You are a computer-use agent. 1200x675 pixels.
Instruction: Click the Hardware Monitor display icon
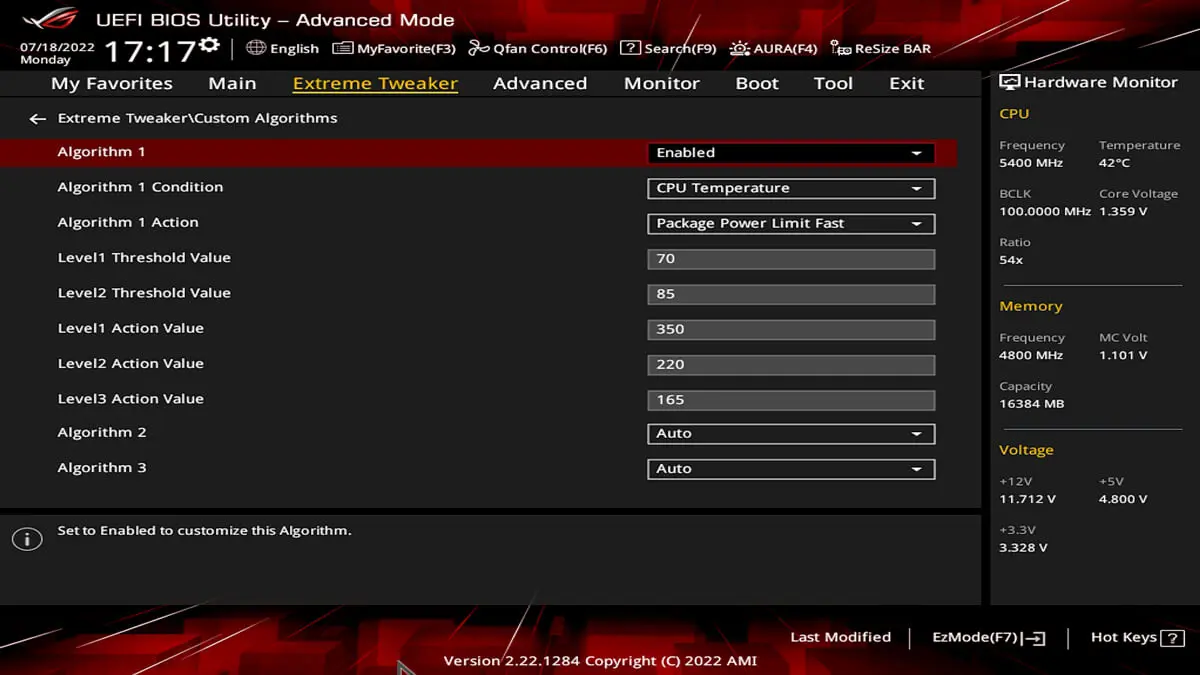1010,83
